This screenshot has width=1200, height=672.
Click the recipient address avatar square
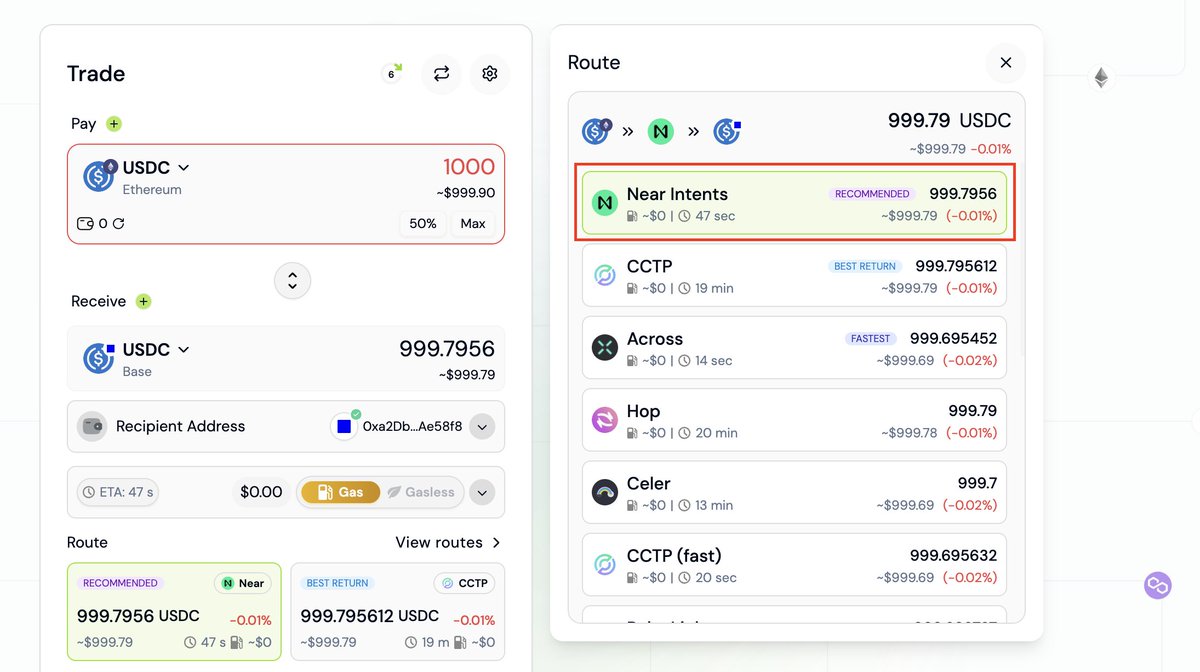coord(345,426)
